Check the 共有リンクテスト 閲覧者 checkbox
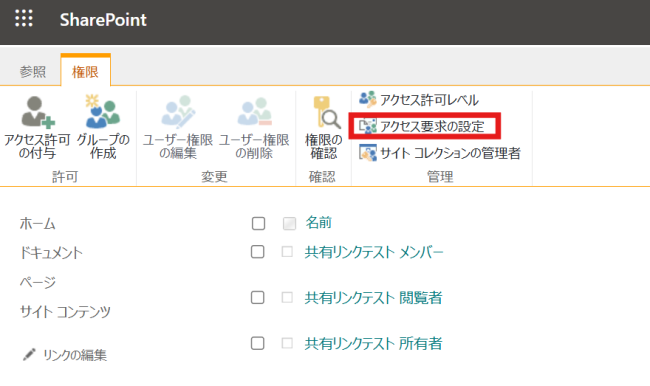This screenshot has height=386, width=650. [257, 297]
